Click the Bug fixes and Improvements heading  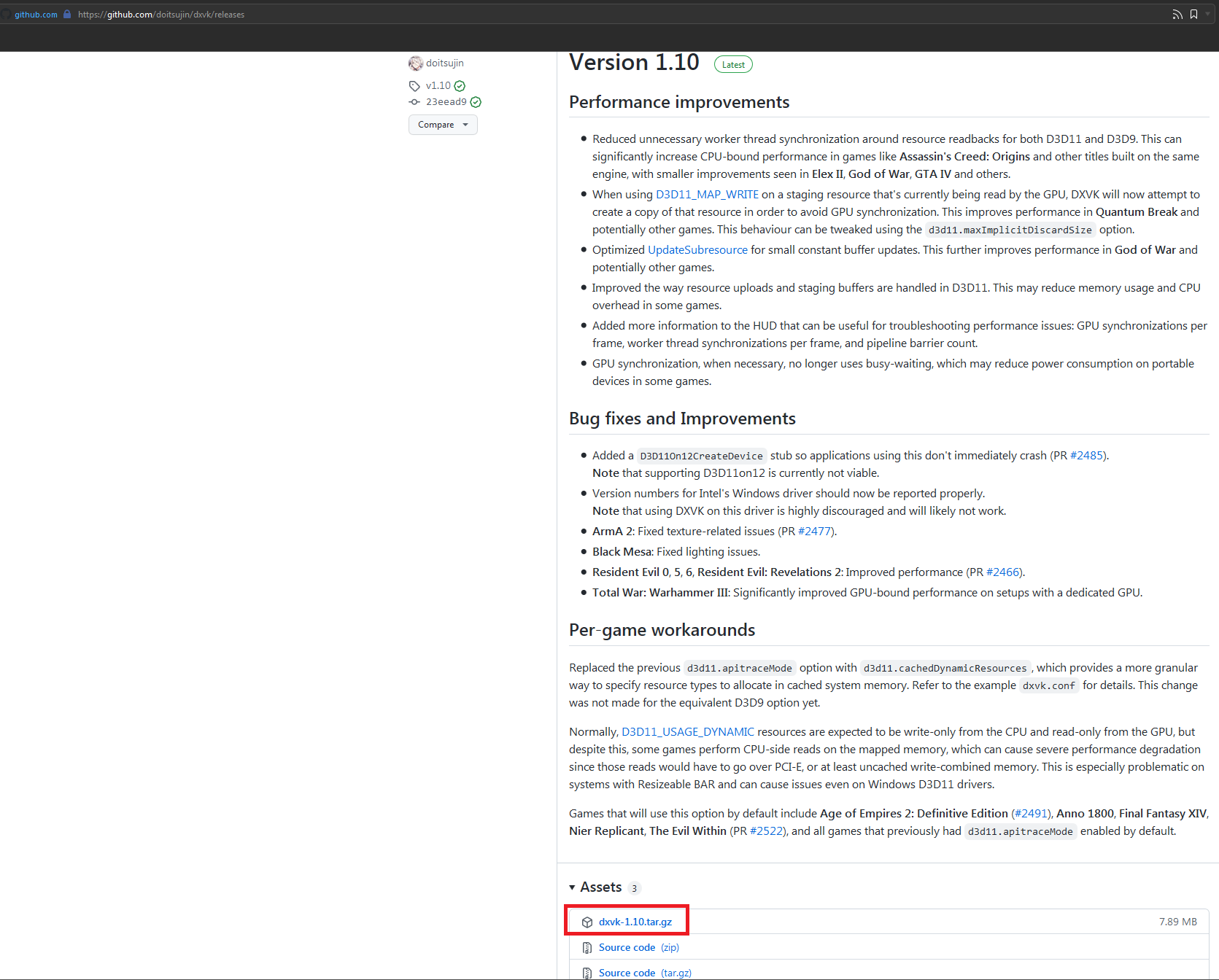[682, 419]
